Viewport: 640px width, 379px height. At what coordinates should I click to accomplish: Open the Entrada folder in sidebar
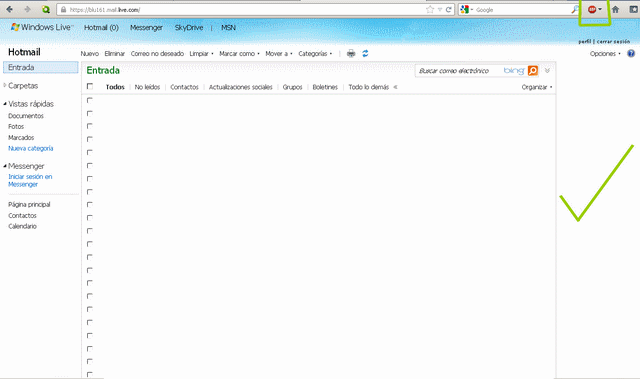(40, 67)
